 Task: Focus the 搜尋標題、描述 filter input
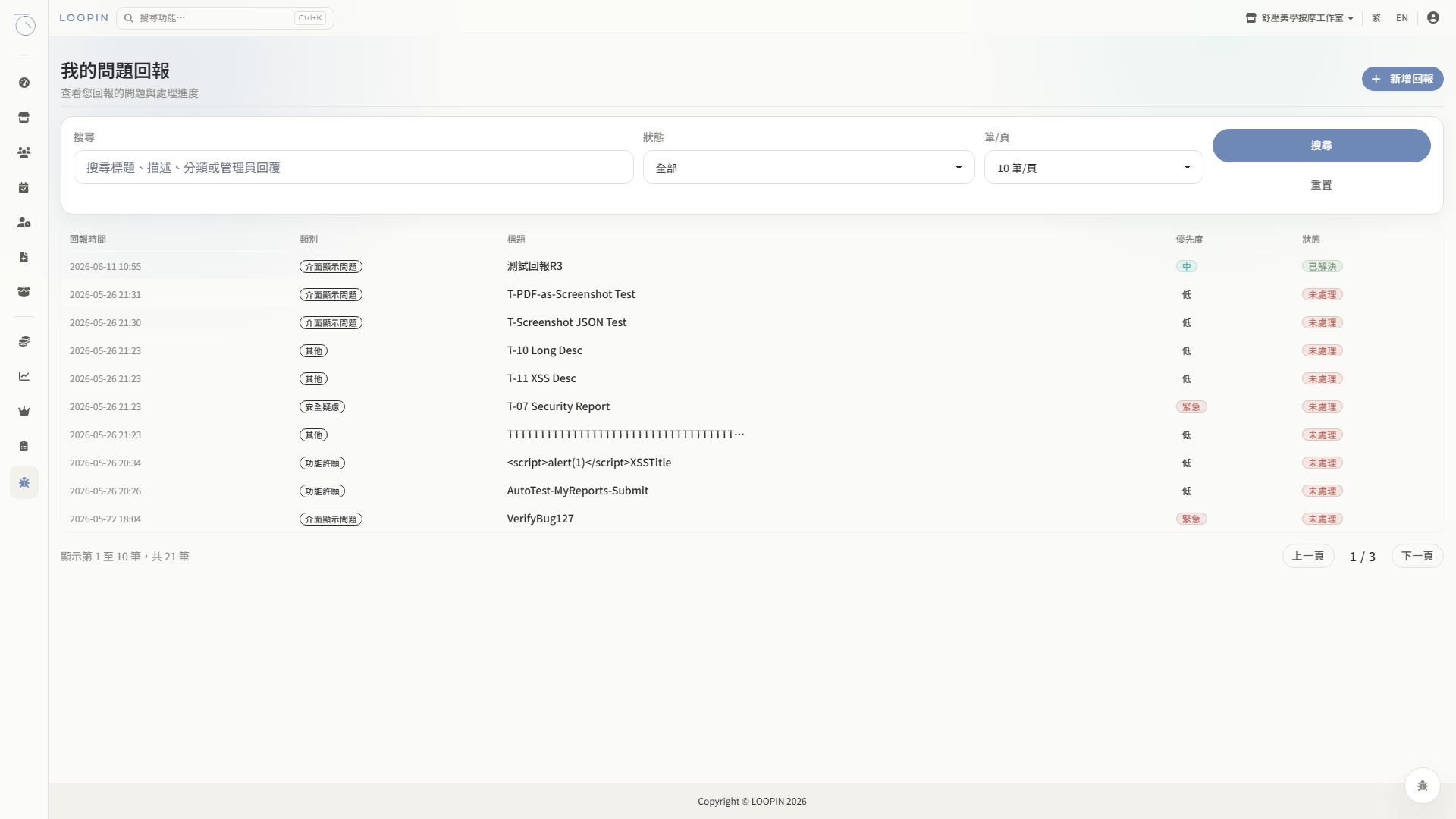click(x=353, y=167)
